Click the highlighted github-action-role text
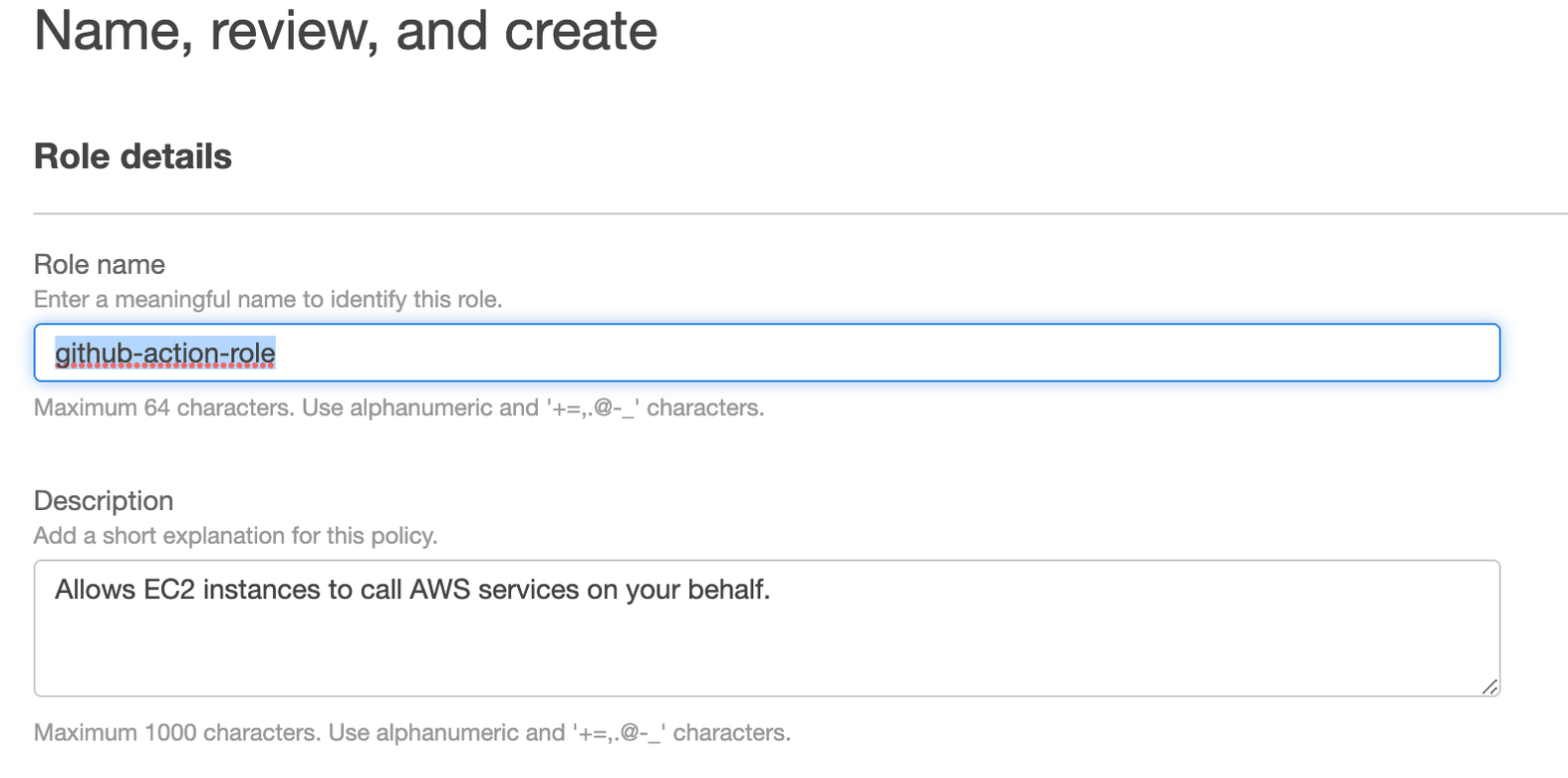Viewport: 1568px width, 778px height. (165, 354)
